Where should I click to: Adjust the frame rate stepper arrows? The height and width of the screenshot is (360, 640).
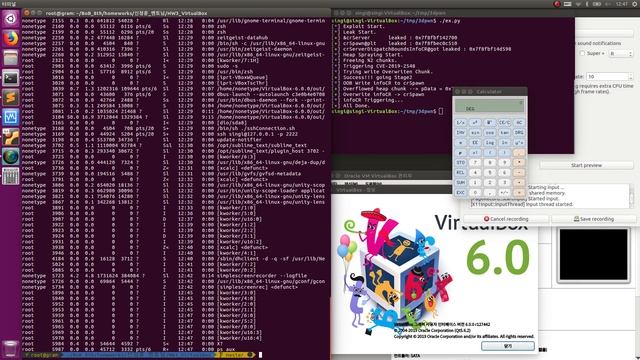click(x=630, y=77)
